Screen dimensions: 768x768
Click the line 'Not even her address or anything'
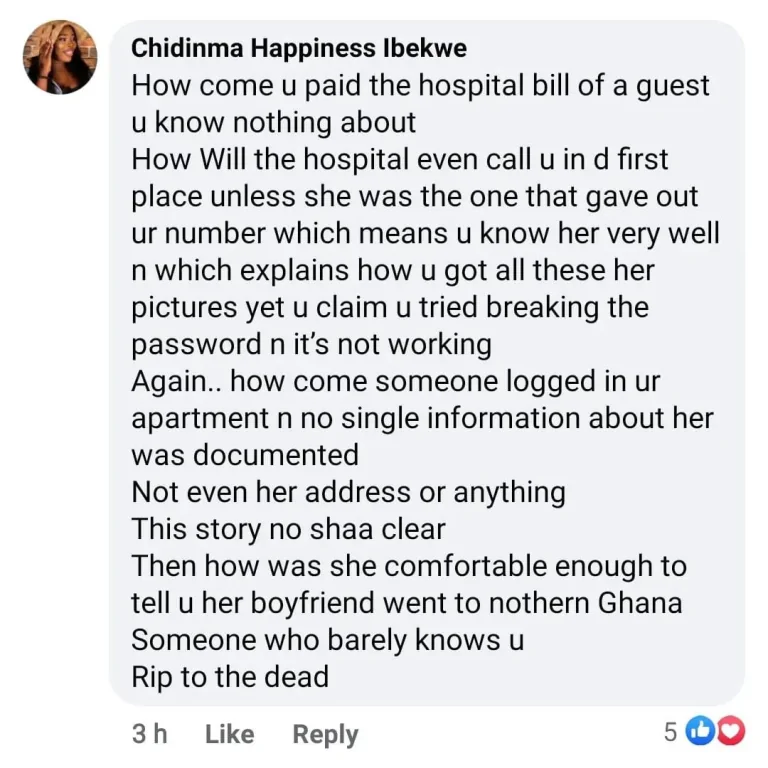coord(348,492)
